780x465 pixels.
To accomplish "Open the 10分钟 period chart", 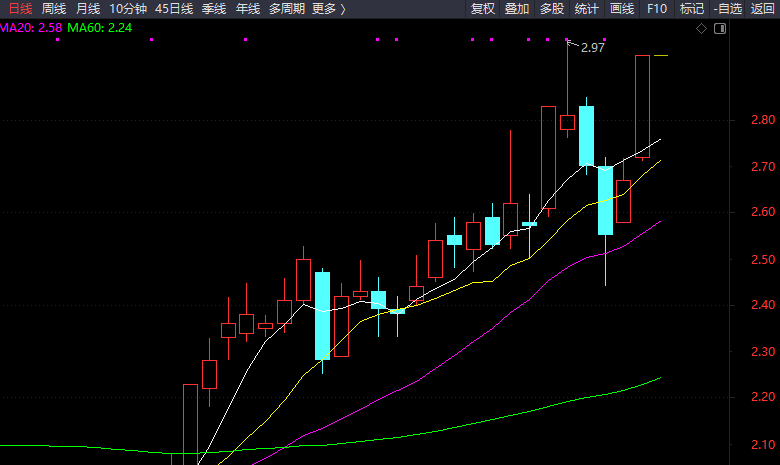I will pos(128,9).
